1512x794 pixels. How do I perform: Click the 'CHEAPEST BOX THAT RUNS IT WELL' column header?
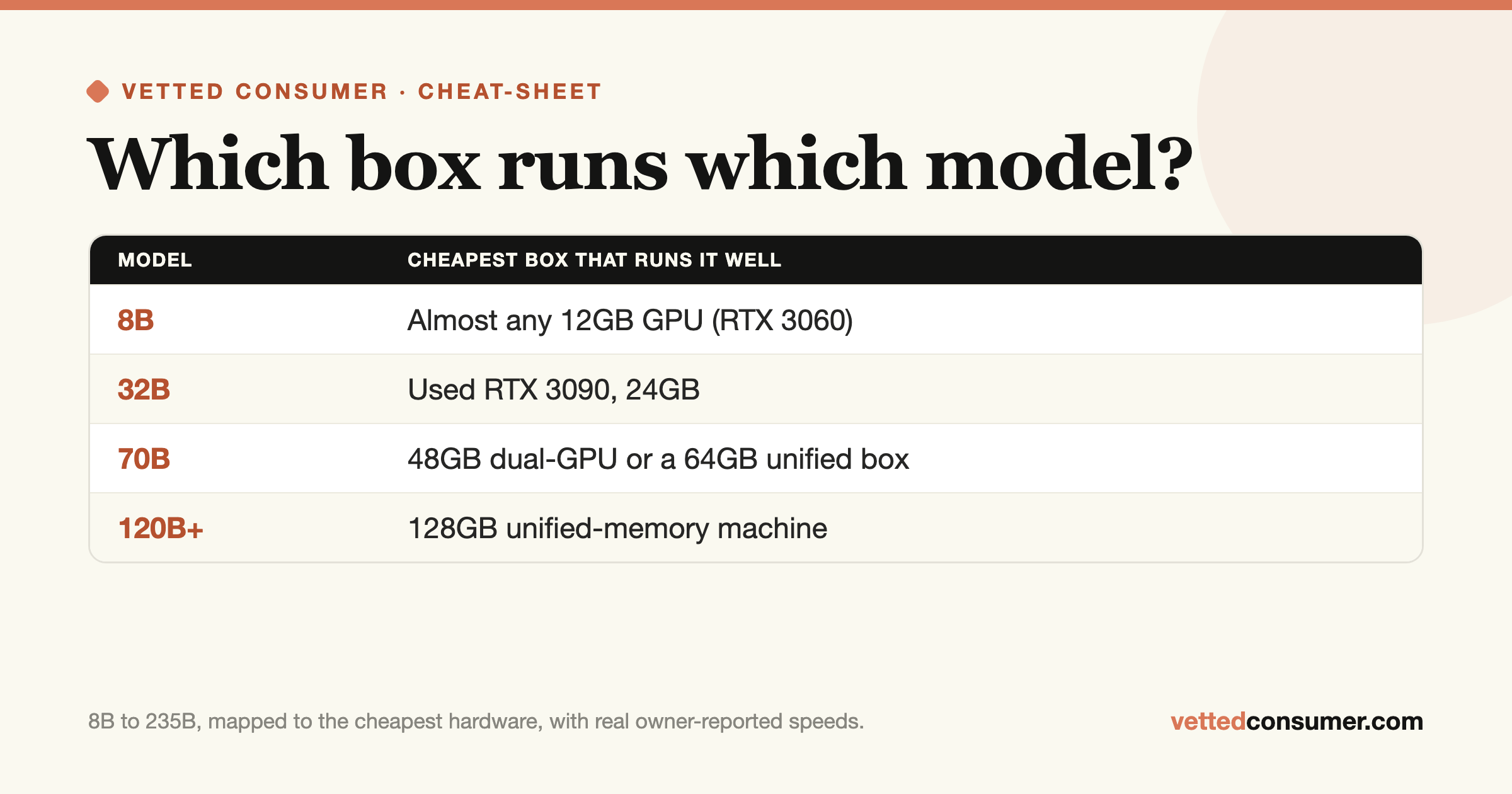coord(594,260)
